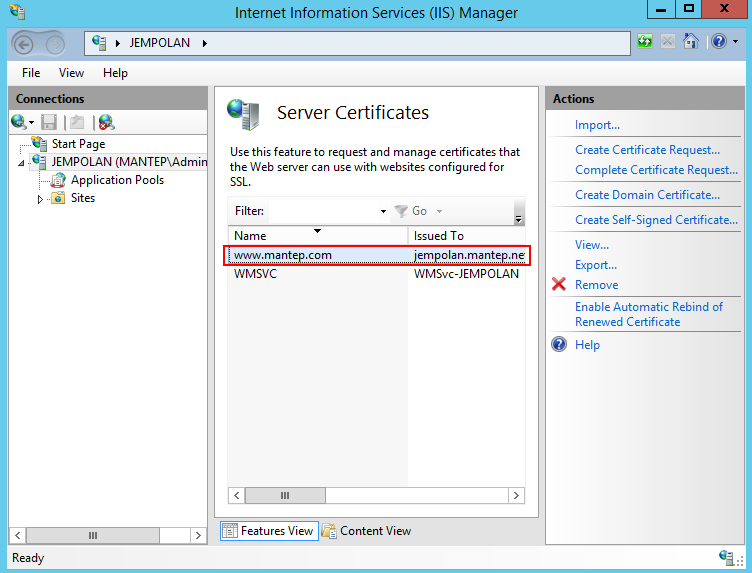Viewport: 752px width, 573px height.
Task: Select Application Pools in the tree
Action: tap(118, 180)
